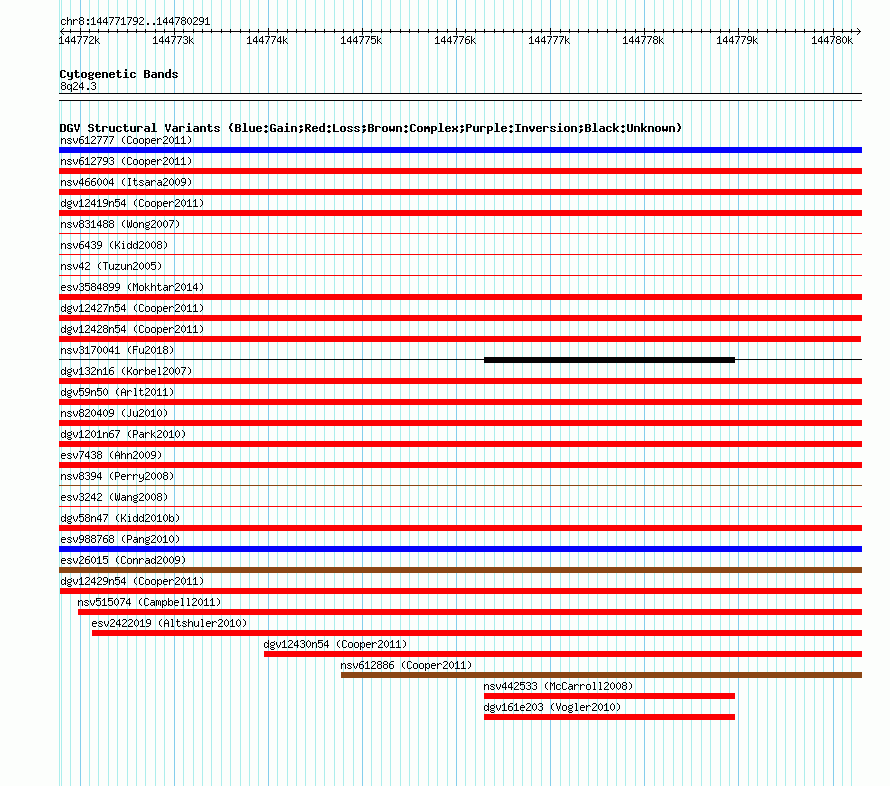Select the blue esv988768 gain bar

point(460,549)
